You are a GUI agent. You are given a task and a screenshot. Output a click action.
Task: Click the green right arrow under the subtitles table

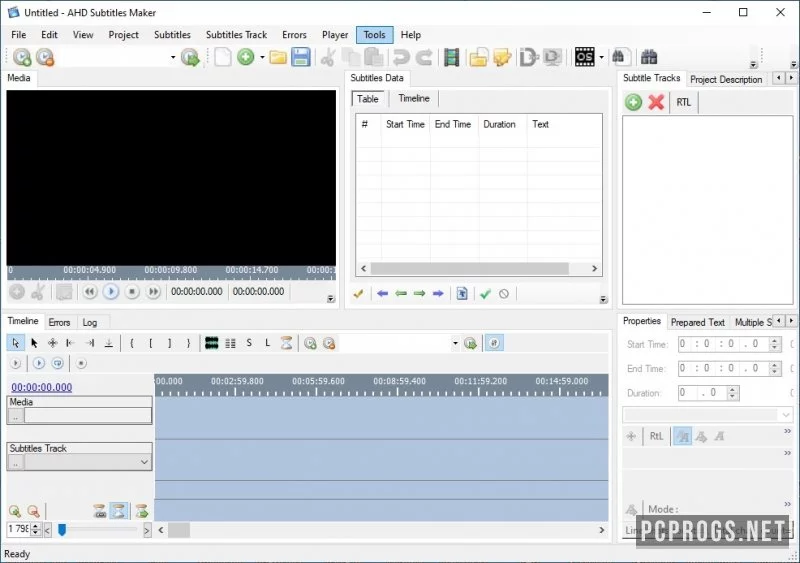[x=419, y=293]
